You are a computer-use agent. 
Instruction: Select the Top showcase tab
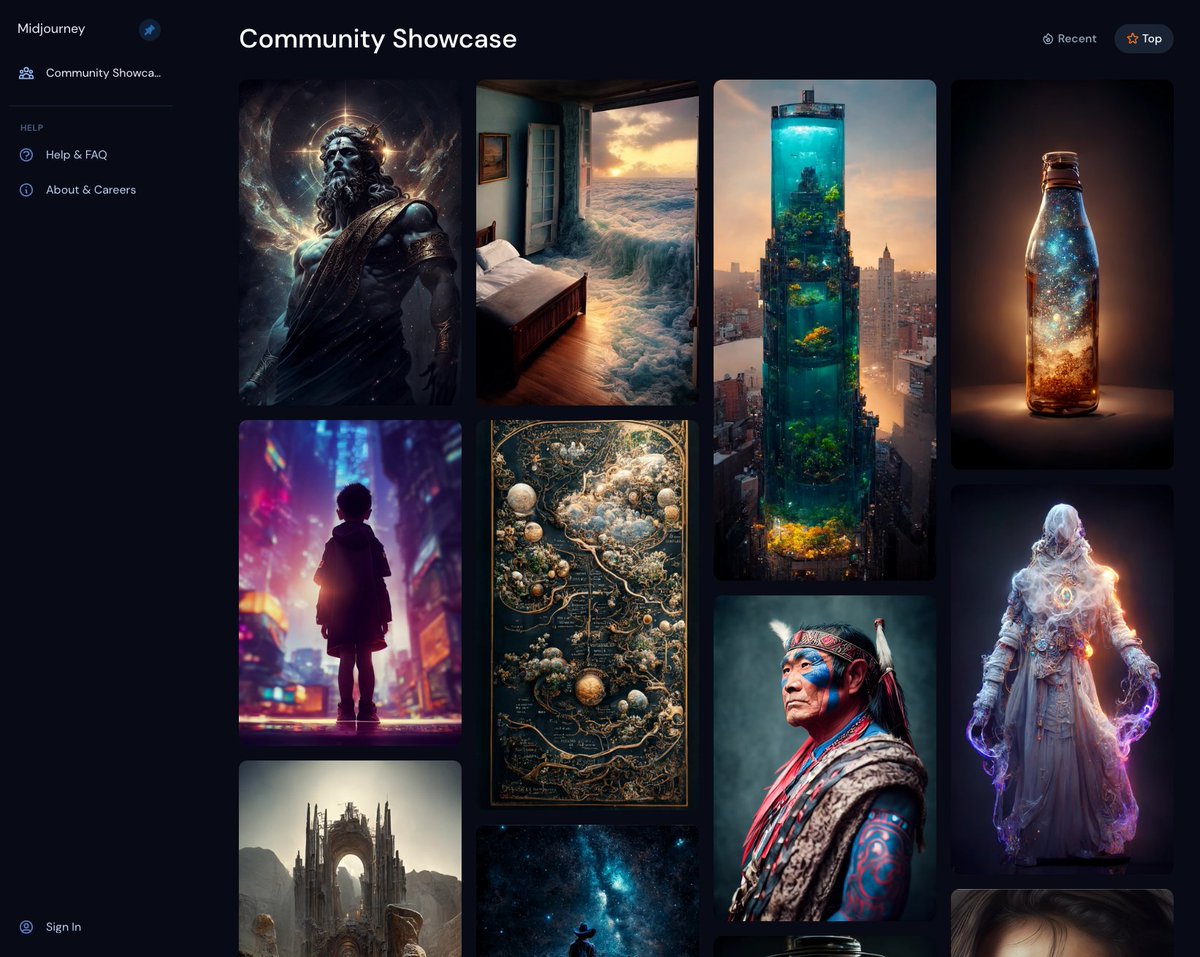(x=1144, y=39)
